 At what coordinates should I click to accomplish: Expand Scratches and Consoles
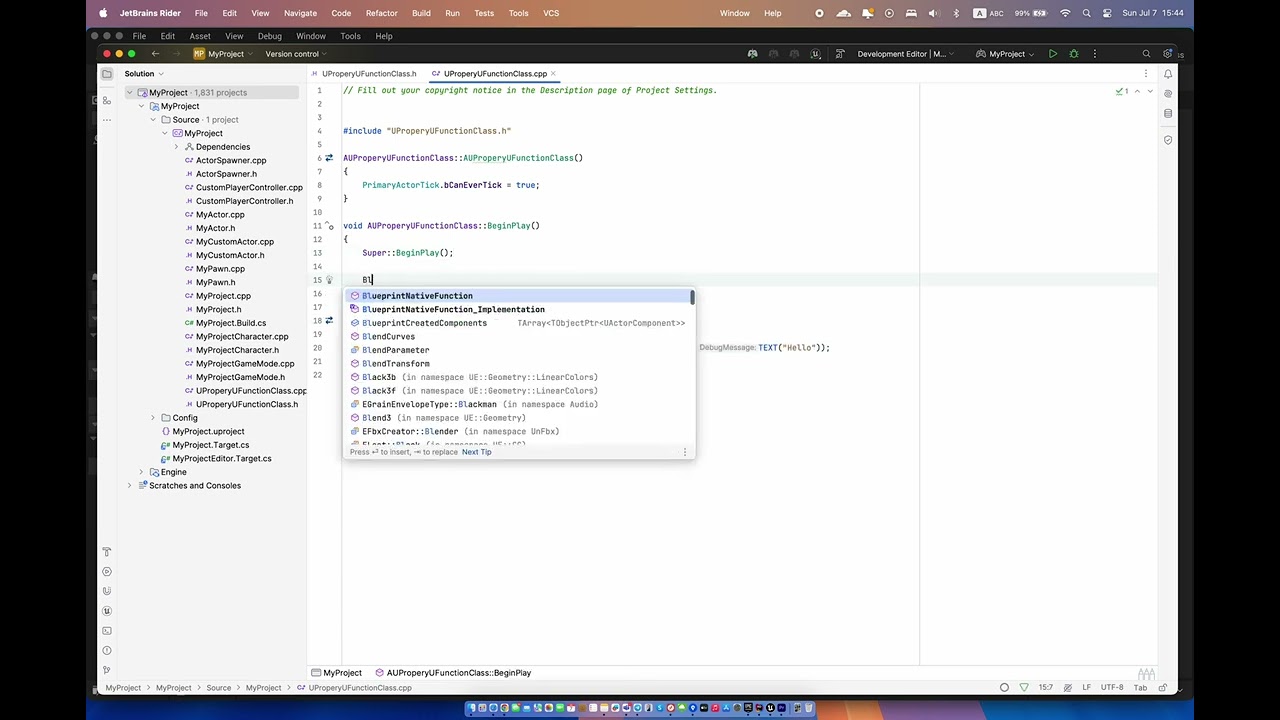129,486
